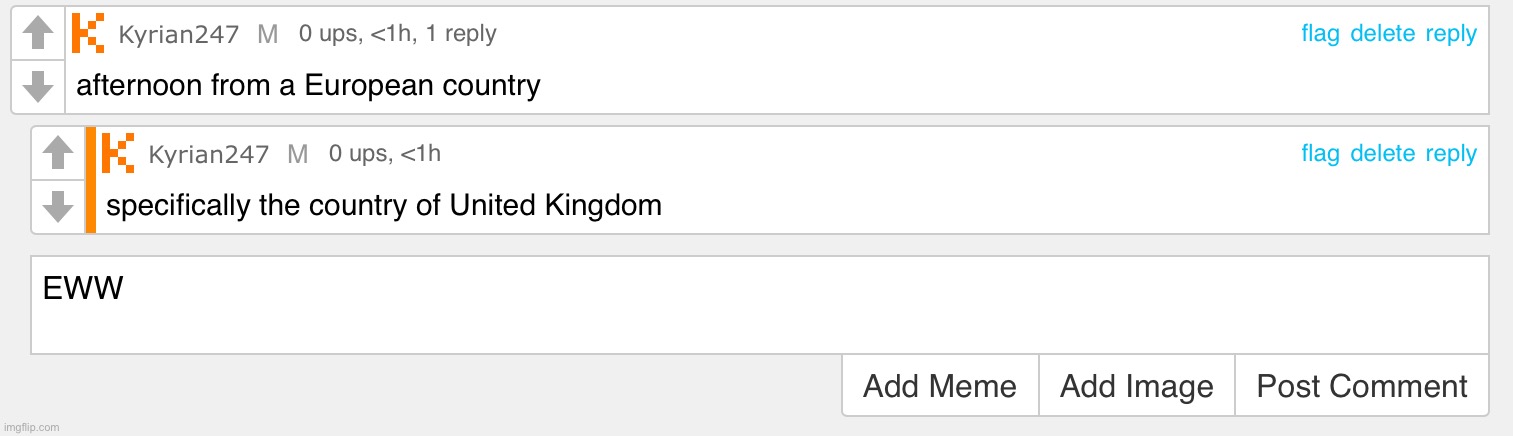Viewport: 1513px width, 436px height.
Task: Click the Kyrian247 avatar icon on reply comment
Action: click(x=119, y=154)
